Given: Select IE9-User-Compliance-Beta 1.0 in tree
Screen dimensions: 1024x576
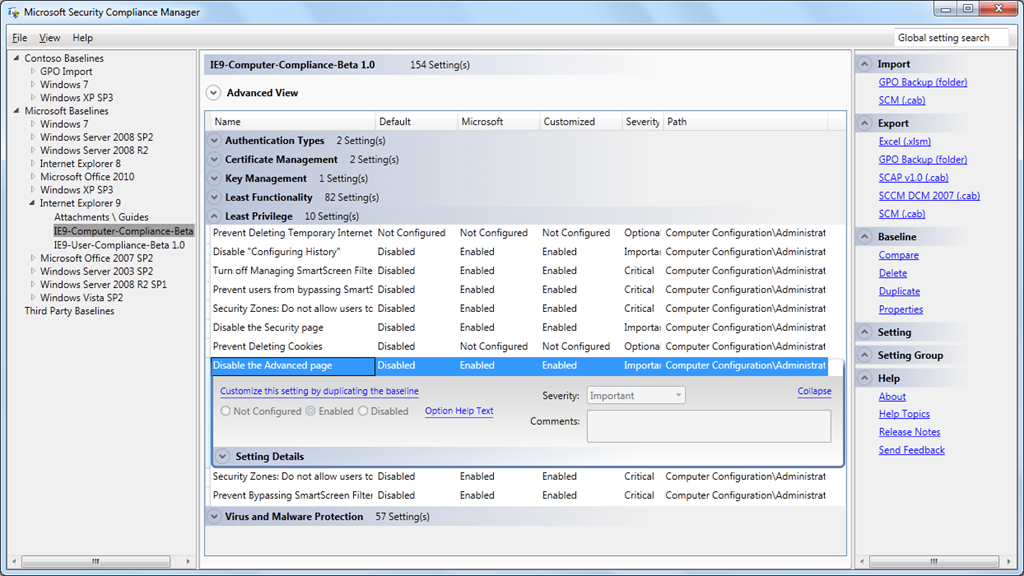Looking at the screenshot, I should coord(119,244).
